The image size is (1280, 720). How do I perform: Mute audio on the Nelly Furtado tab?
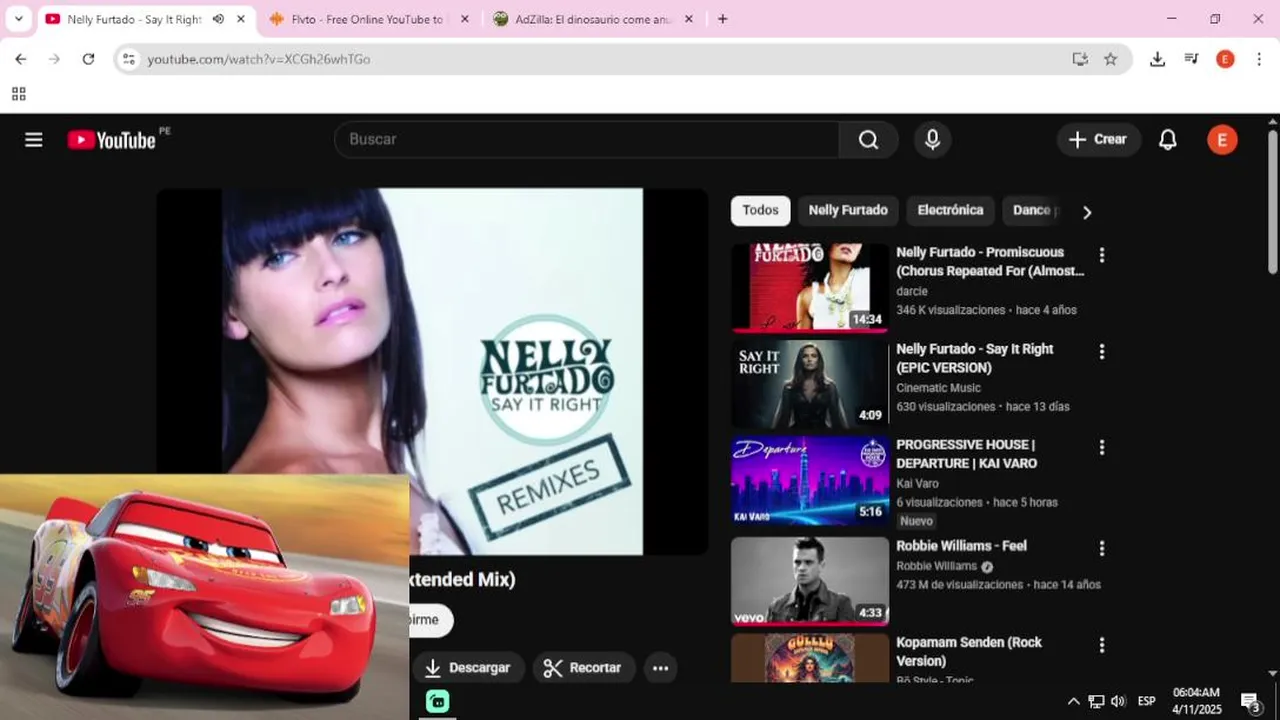218,19
